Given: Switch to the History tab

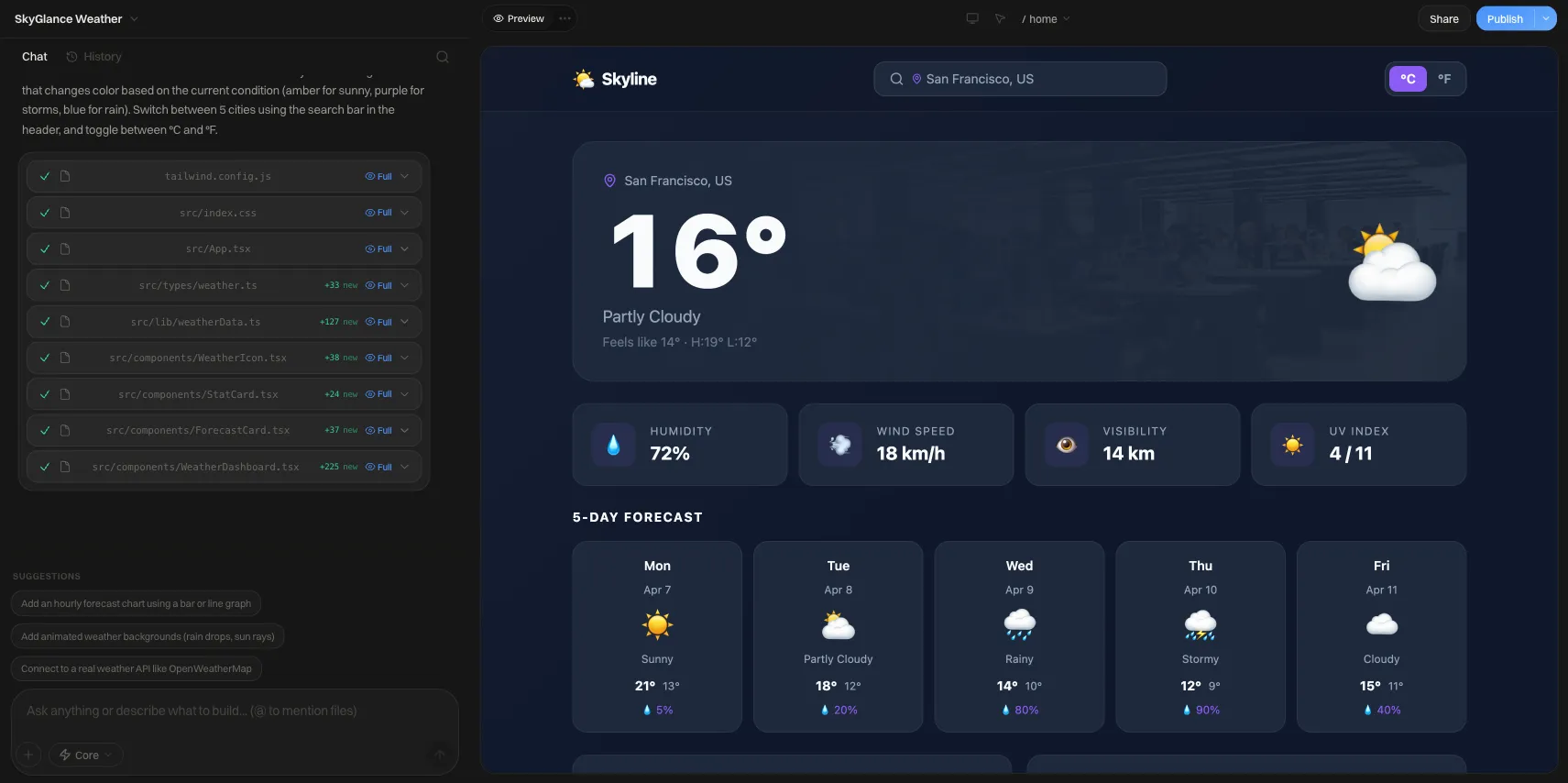Looking at the screenshot, I should (94, 57).
